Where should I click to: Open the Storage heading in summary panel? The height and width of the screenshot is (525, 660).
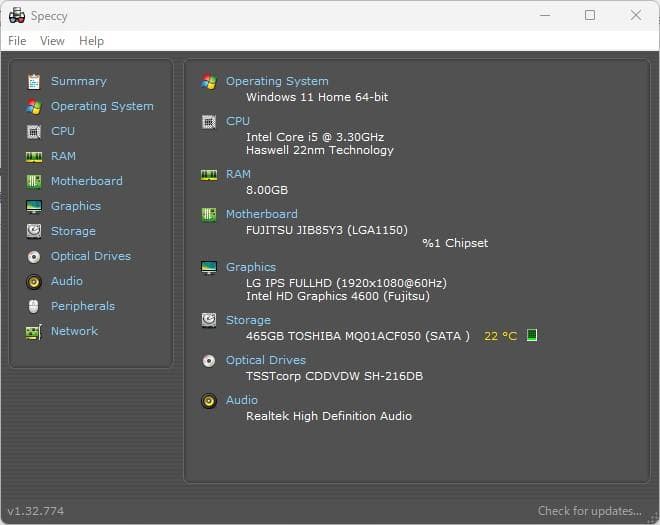coord(248,320)
